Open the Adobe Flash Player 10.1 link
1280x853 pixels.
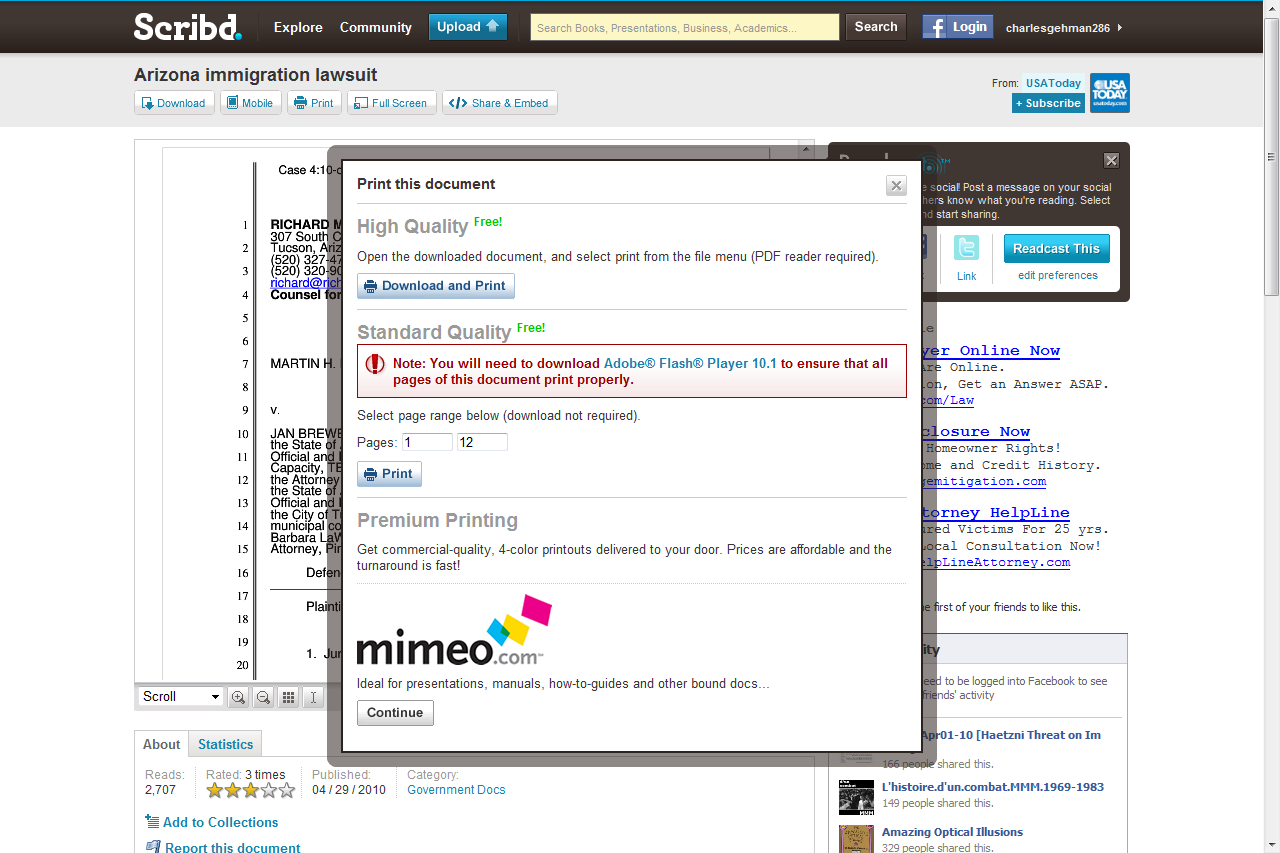690,364
